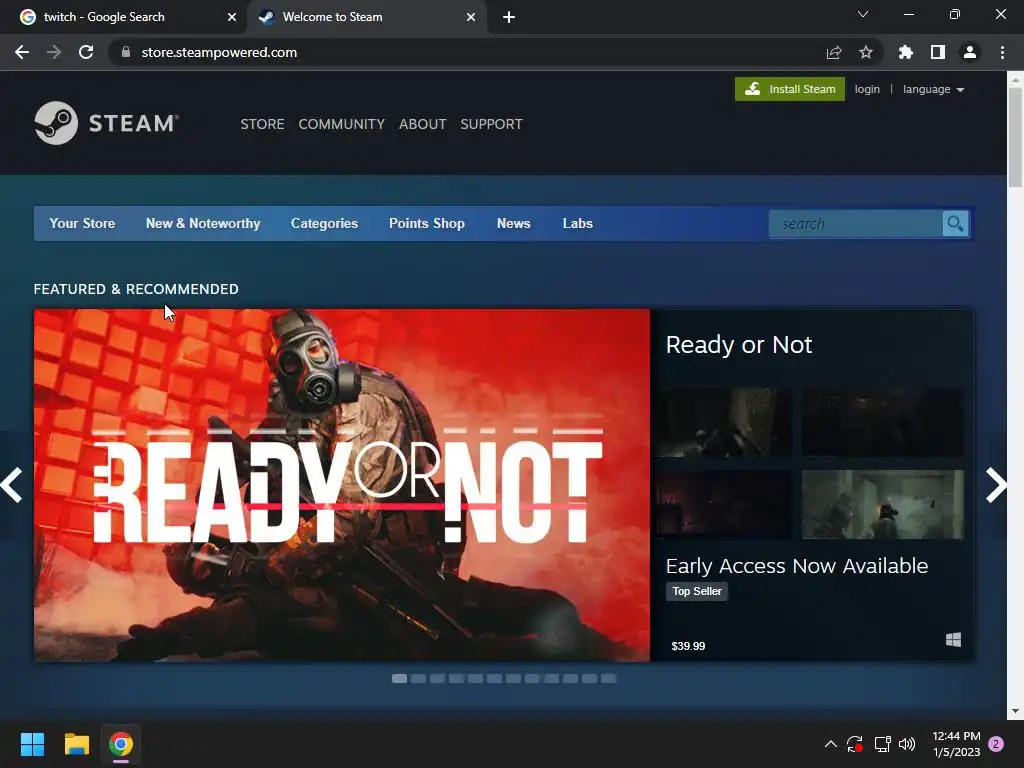Click the Top Seller tag
This screenshot has width=1024, height=768.
click(x=697, y=591)
